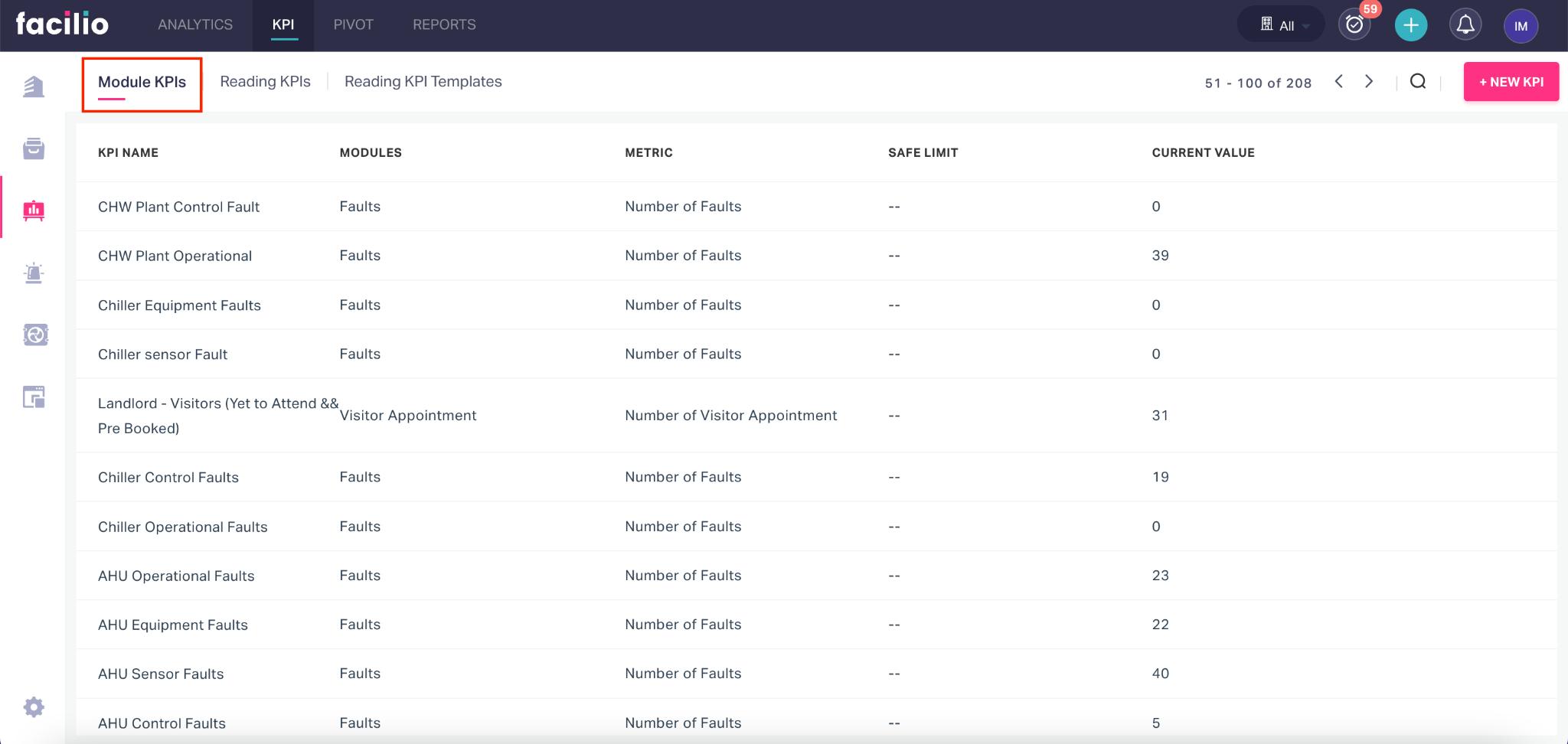Open Chiller sensor Fault KPI

point(816,354)
